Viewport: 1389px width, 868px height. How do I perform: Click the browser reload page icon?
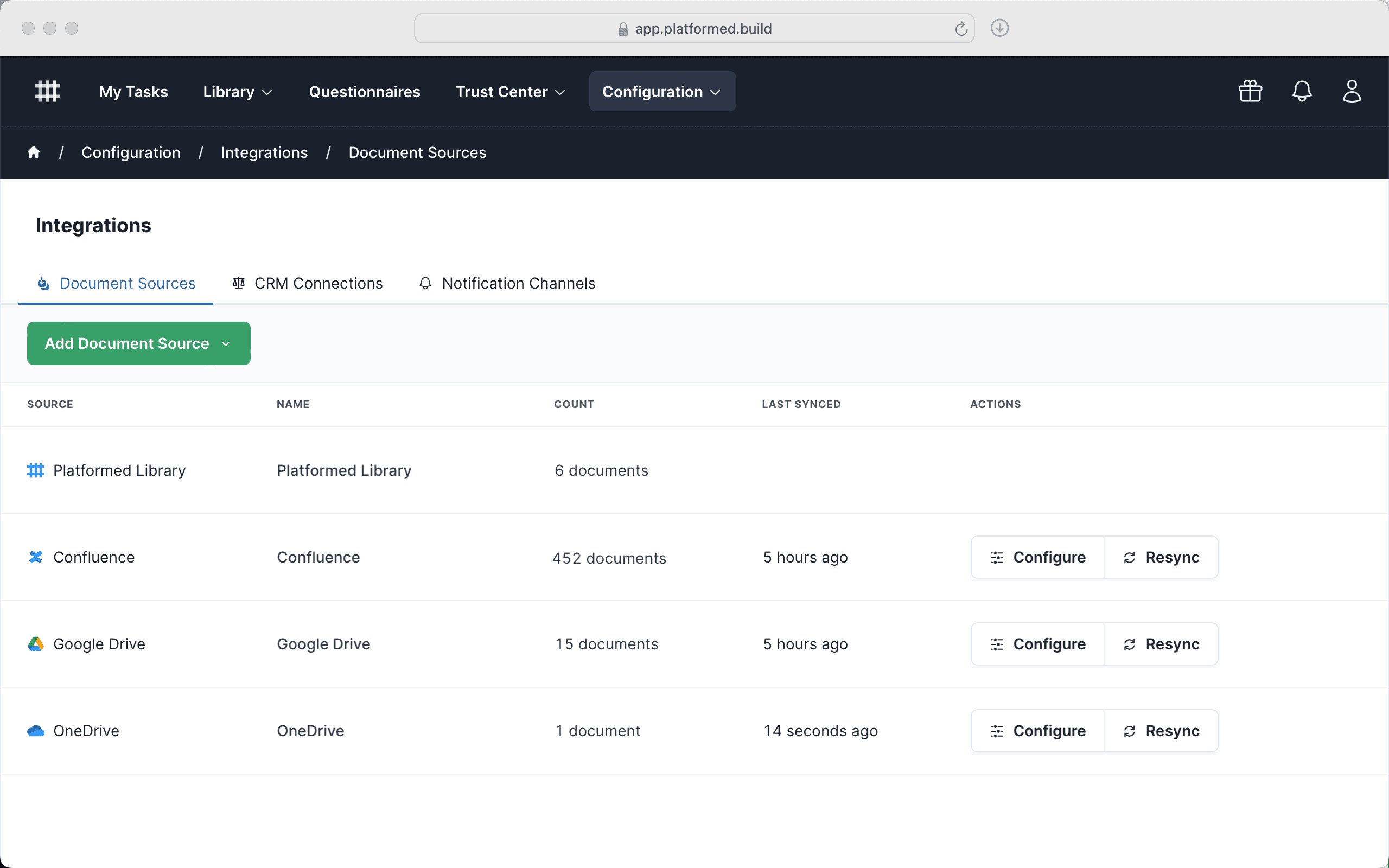(x=961, y=29)
